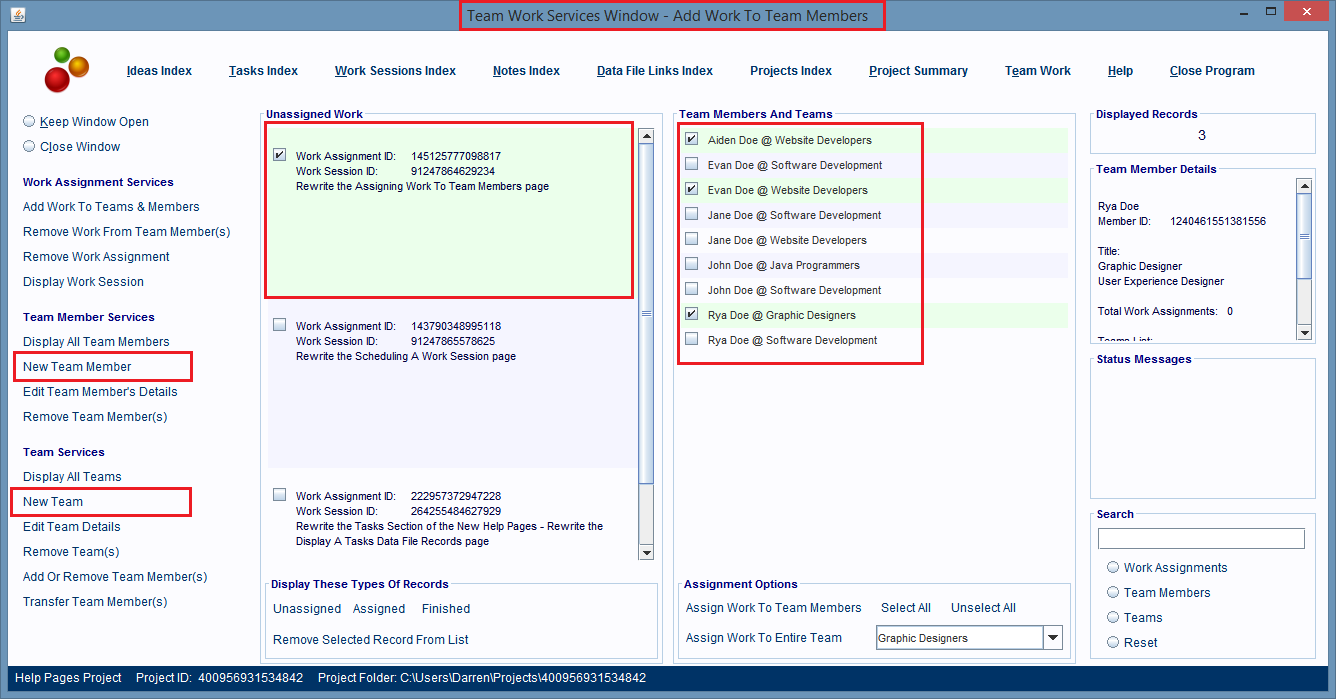Screen dimensions: 1336x699
Task: Click Select All in Assignment Options
Action: point(905,607)
